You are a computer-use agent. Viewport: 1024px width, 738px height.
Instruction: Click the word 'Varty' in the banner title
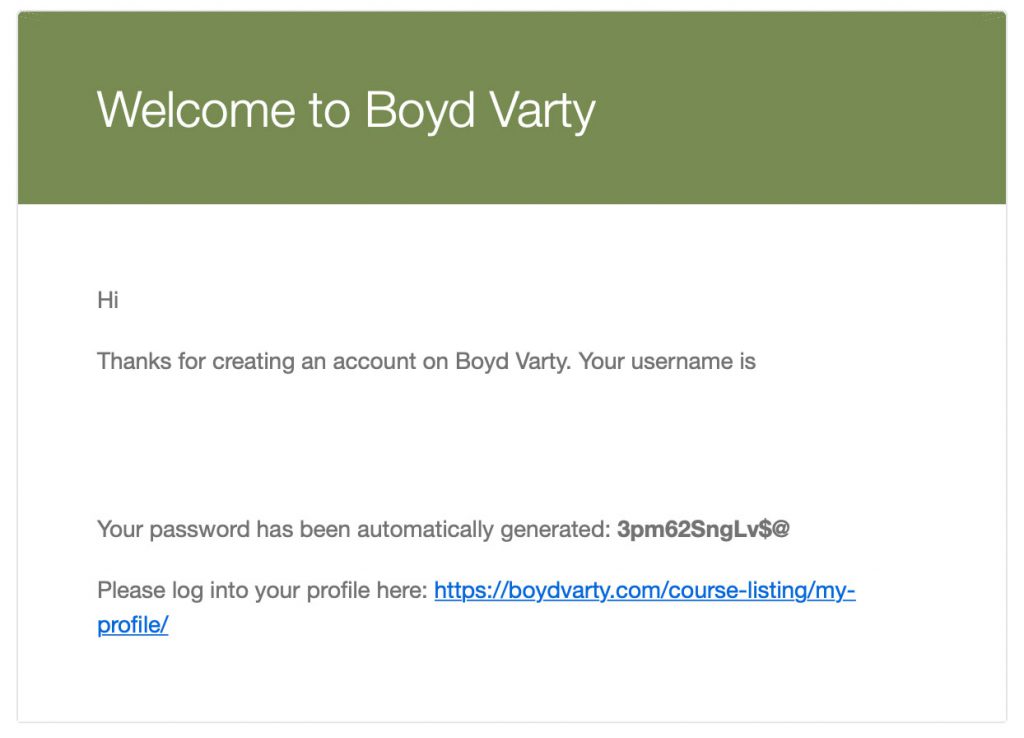pos(543,111)
